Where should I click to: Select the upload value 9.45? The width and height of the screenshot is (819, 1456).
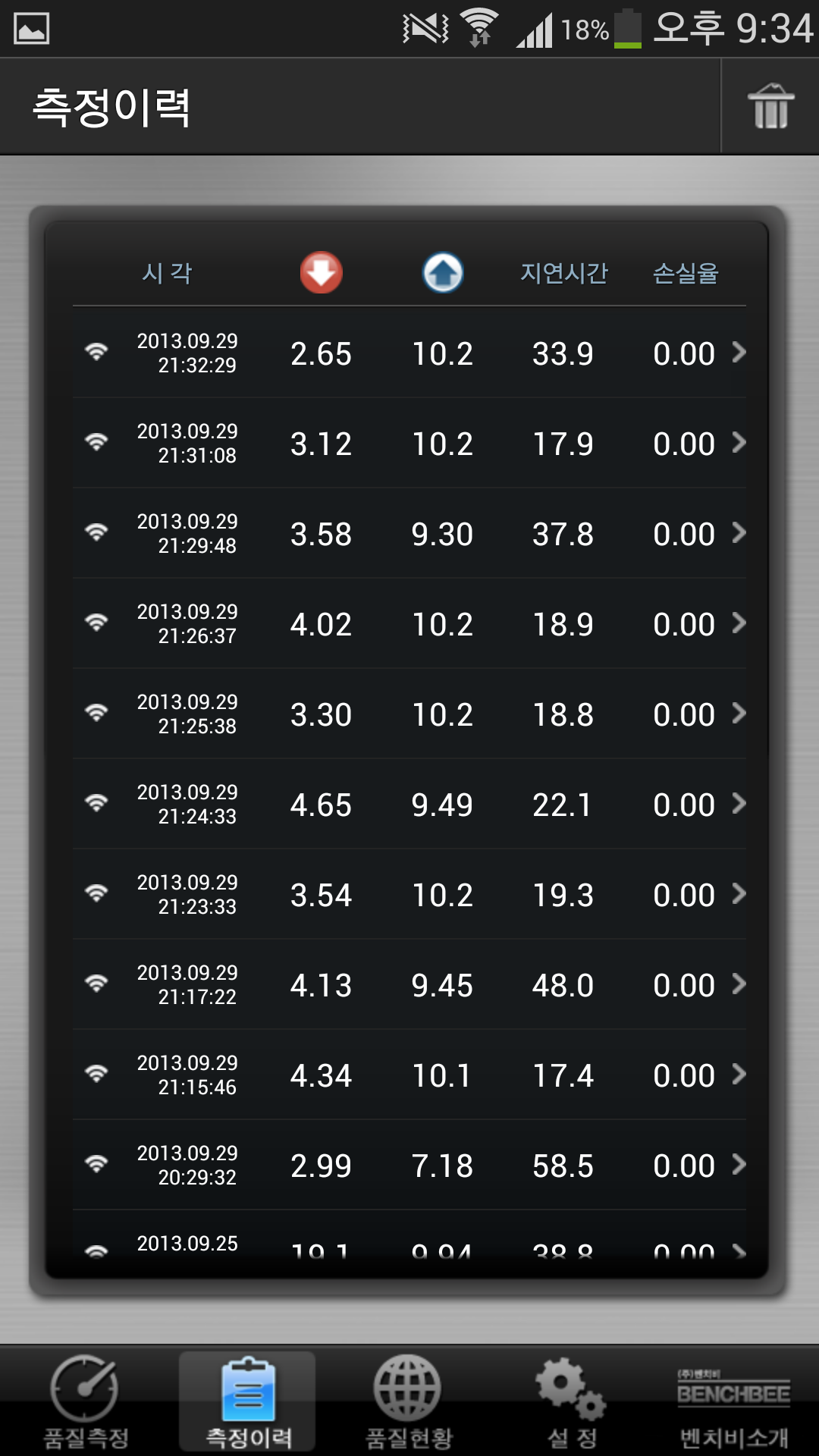(x=442, y=985)
